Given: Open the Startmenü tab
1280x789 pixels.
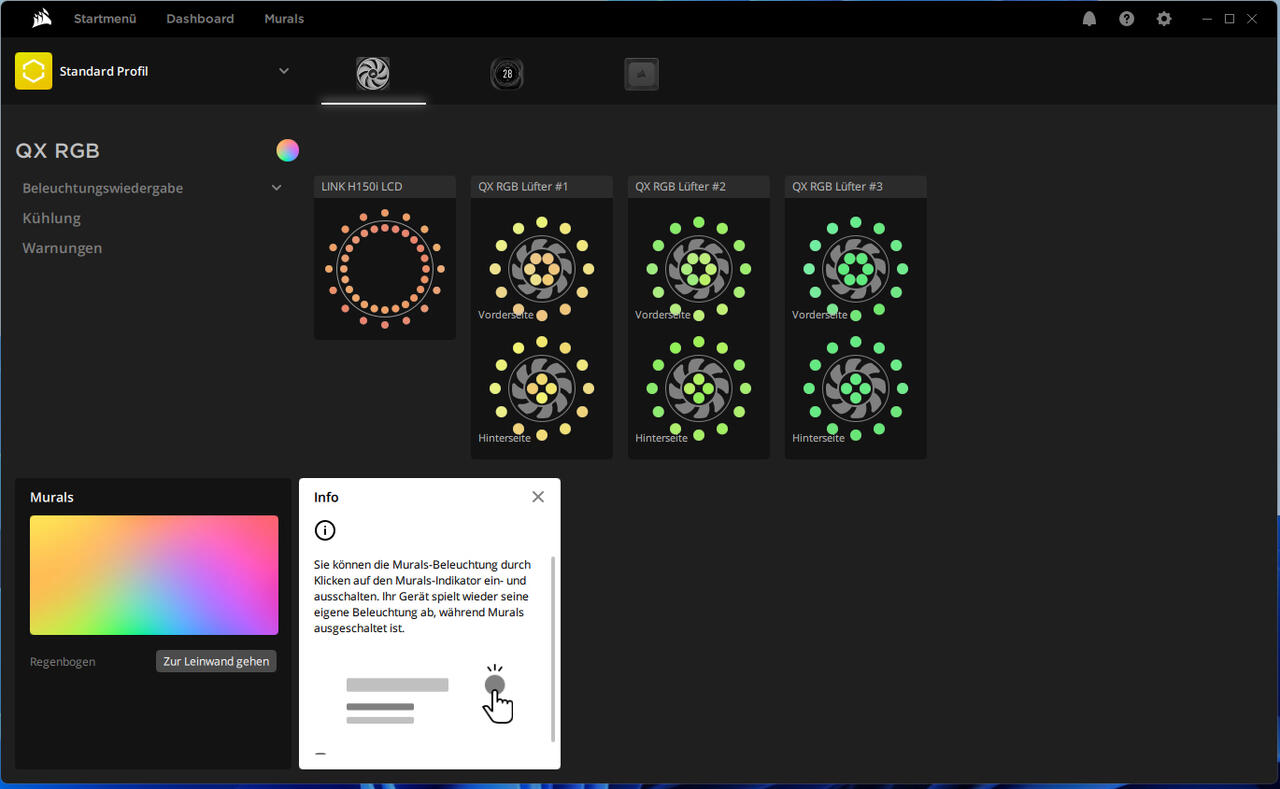Looking at the screenshot, I should click(105, 19).
